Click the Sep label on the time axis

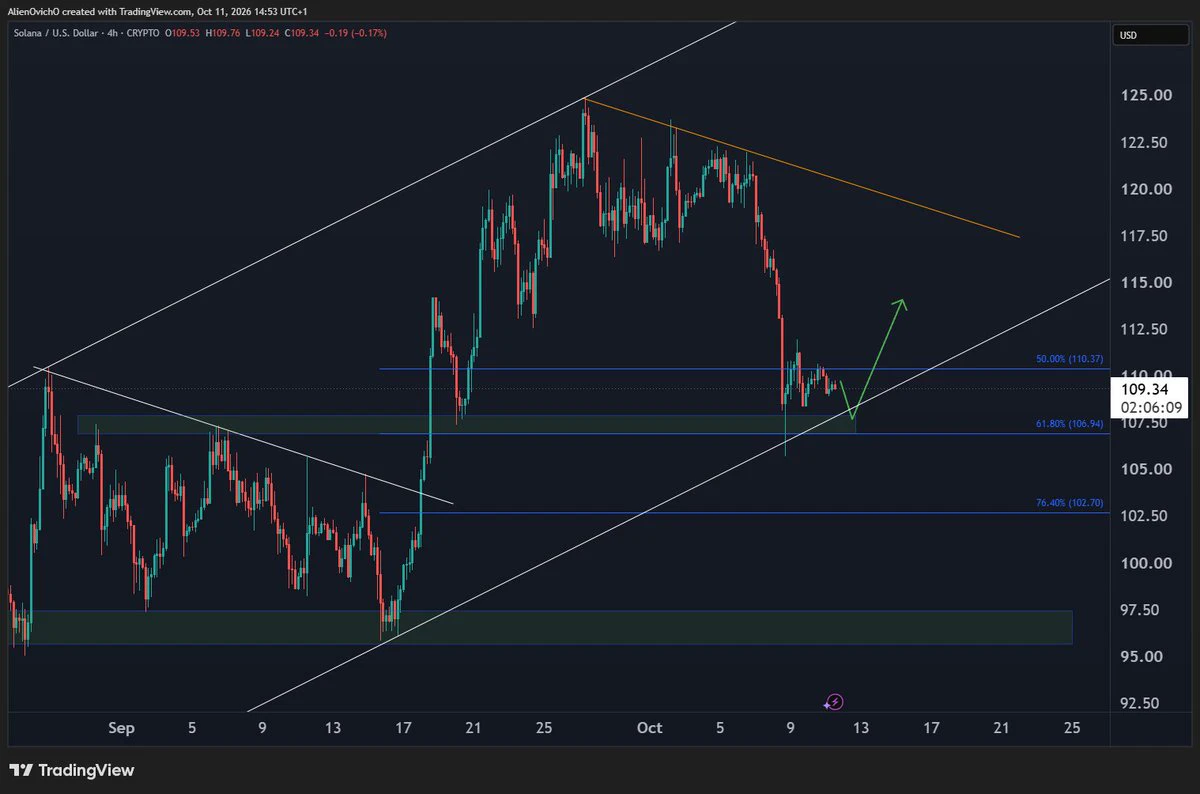point(121,728)
